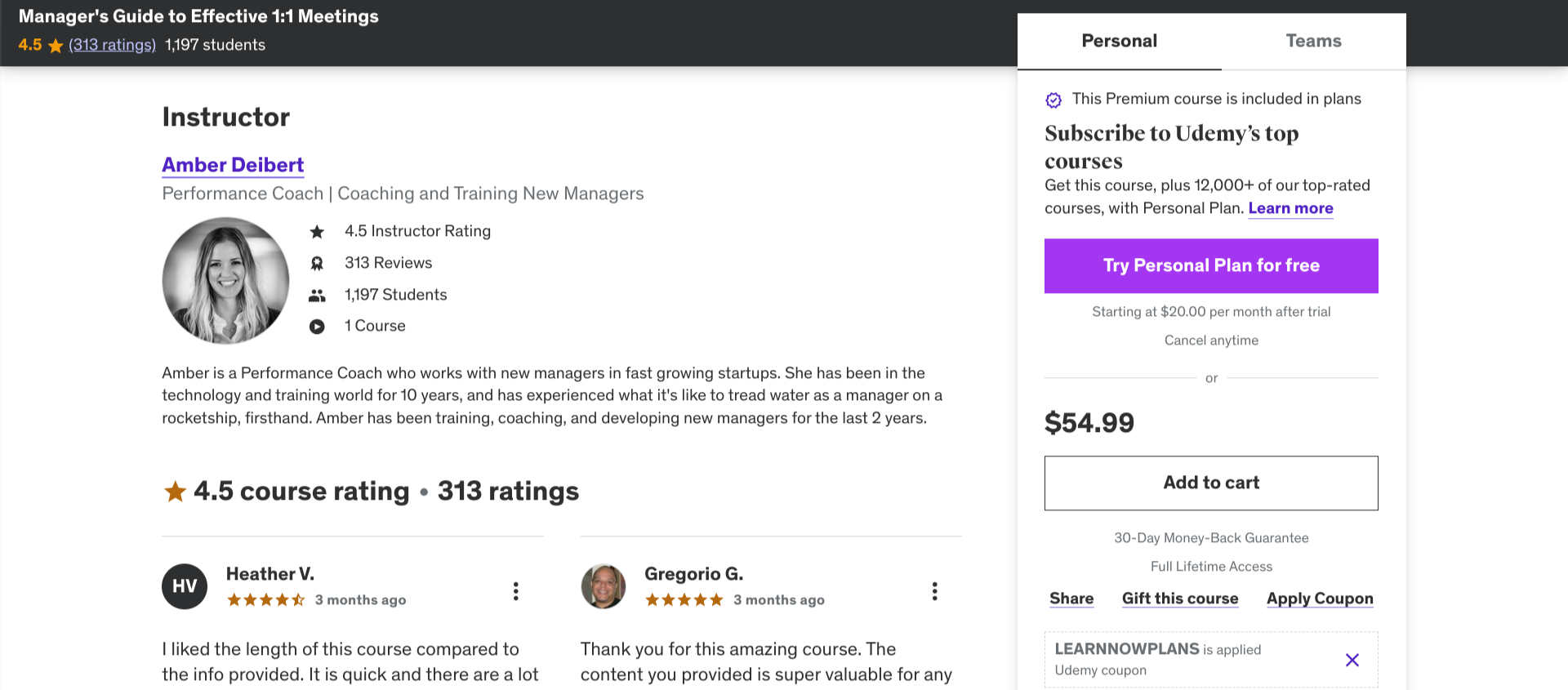The height and width of the screenshot is (690, 1568).
Task: Open Gregorio G.'s review options menu
Action: pos(934,590)
